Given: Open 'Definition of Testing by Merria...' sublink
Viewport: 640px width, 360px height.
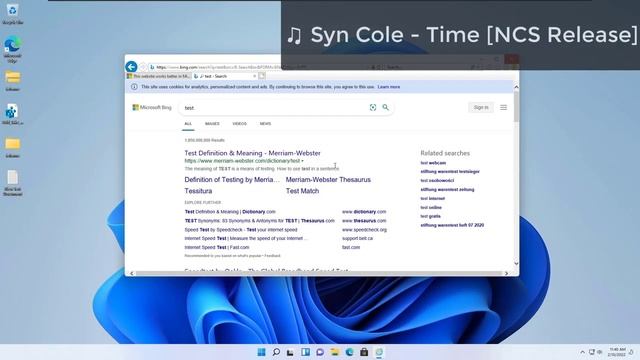Looking at the screenshot, I should pyautogui.click(x=232, y=180).
